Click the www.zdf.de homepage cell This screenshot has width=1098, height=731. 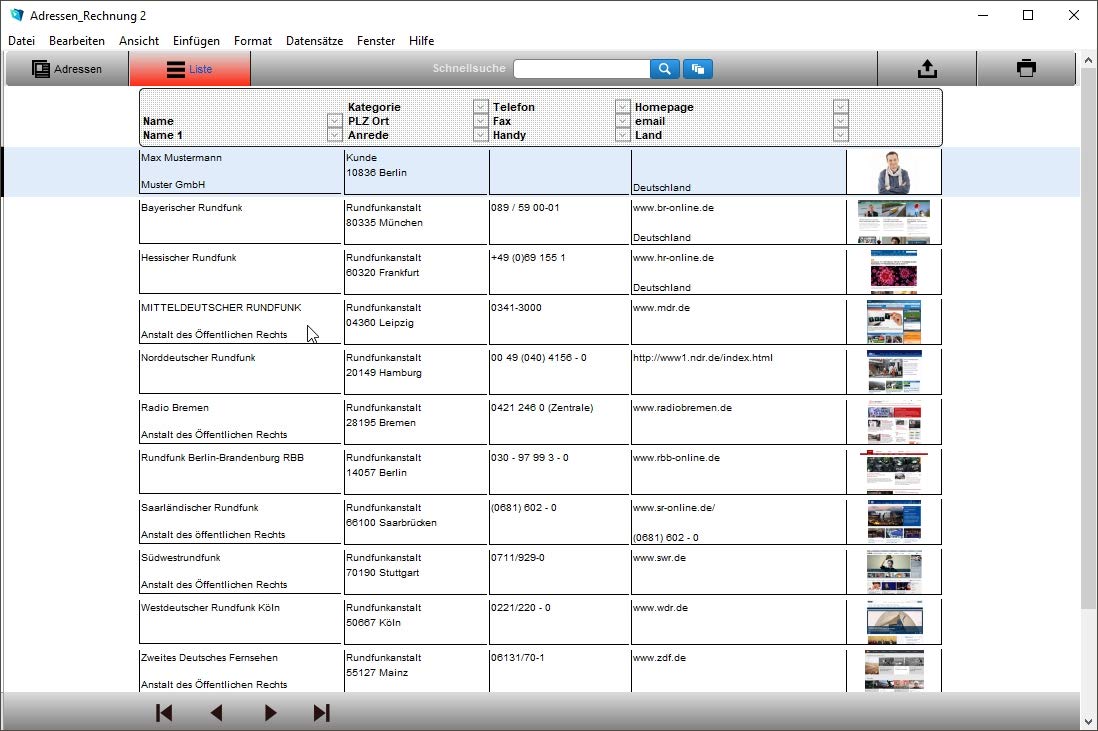[x=659, y=658]
